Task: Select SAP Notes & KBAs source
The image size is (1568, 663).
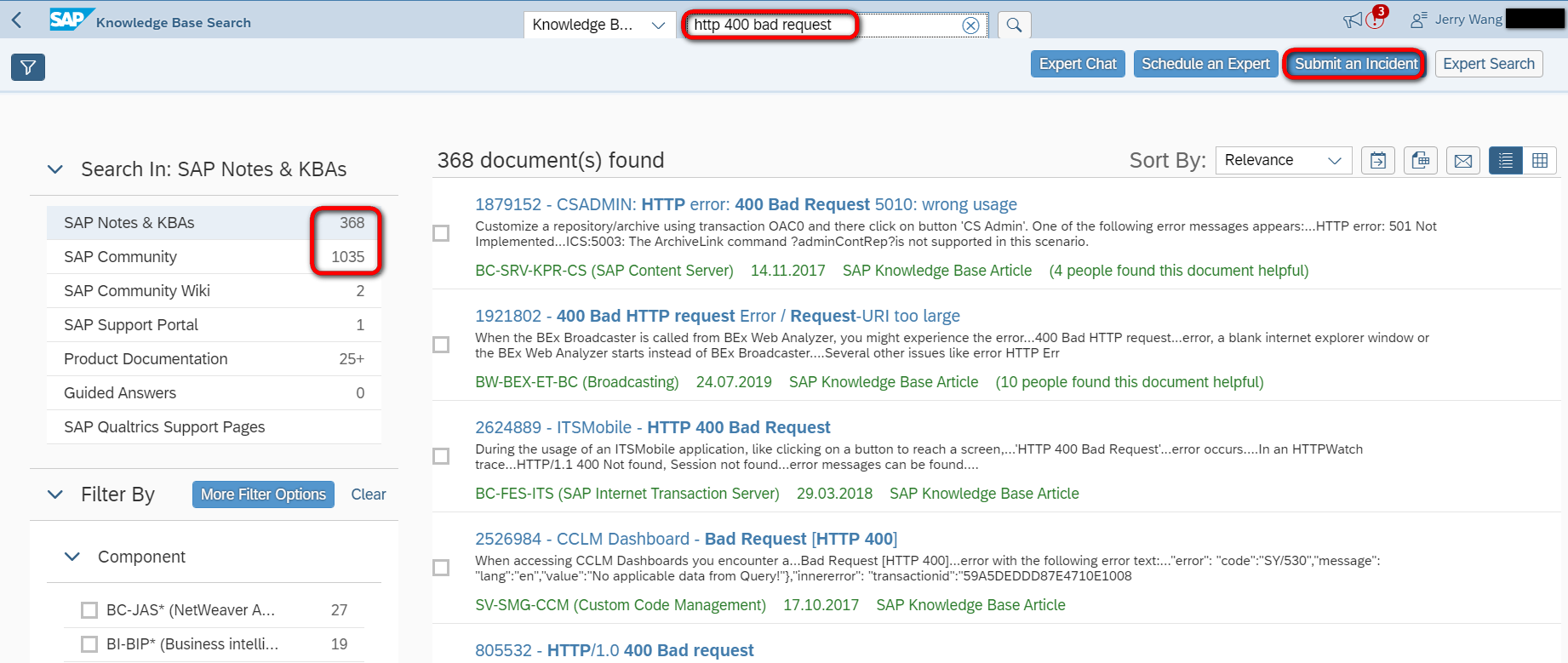Action: [214, 223]
